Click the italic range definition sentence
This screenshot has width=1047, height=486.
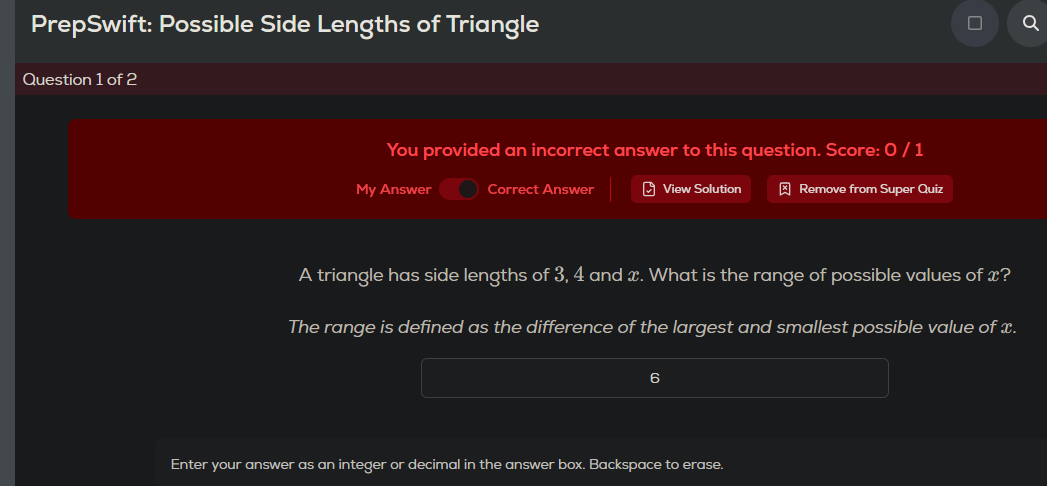pos(652,327)
